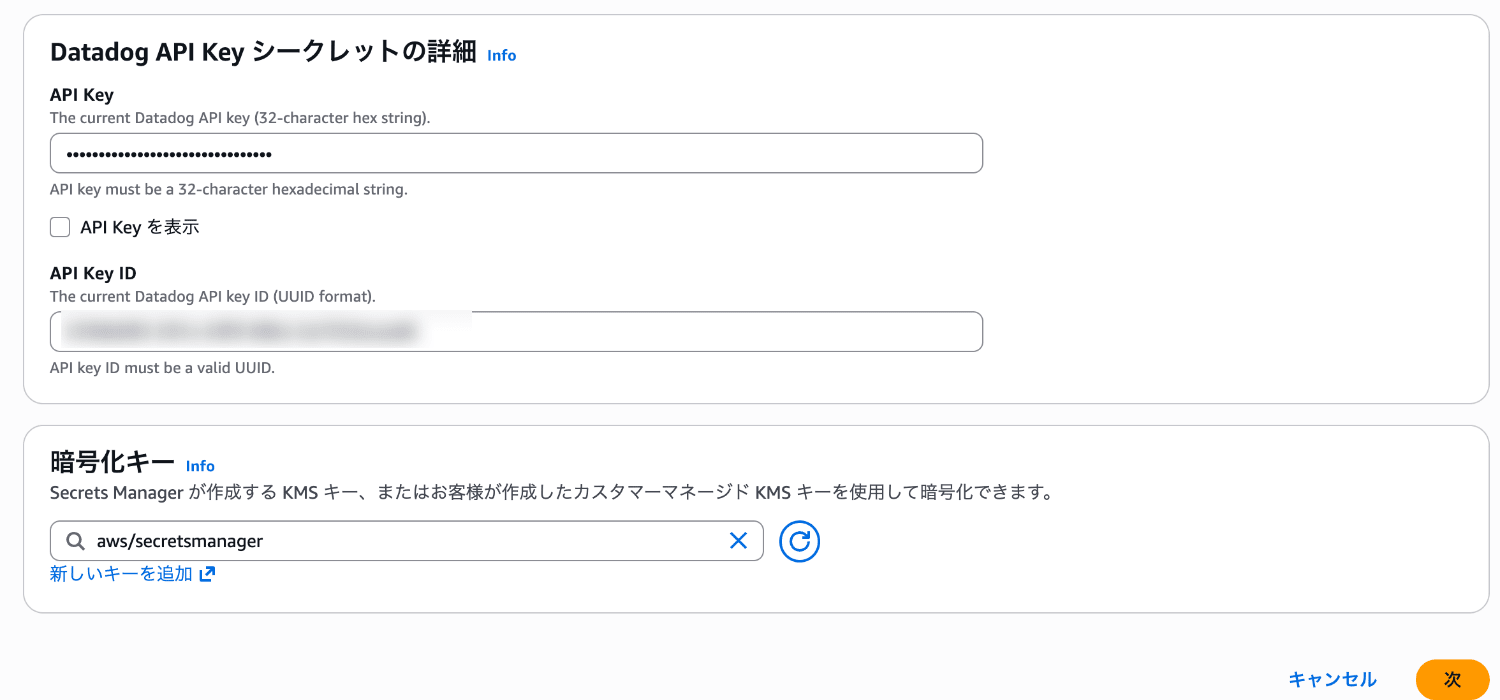This screenshot has height=700, width=1500.
Task: Click the 暗号化キー section heading
Action: coord(112,462)
